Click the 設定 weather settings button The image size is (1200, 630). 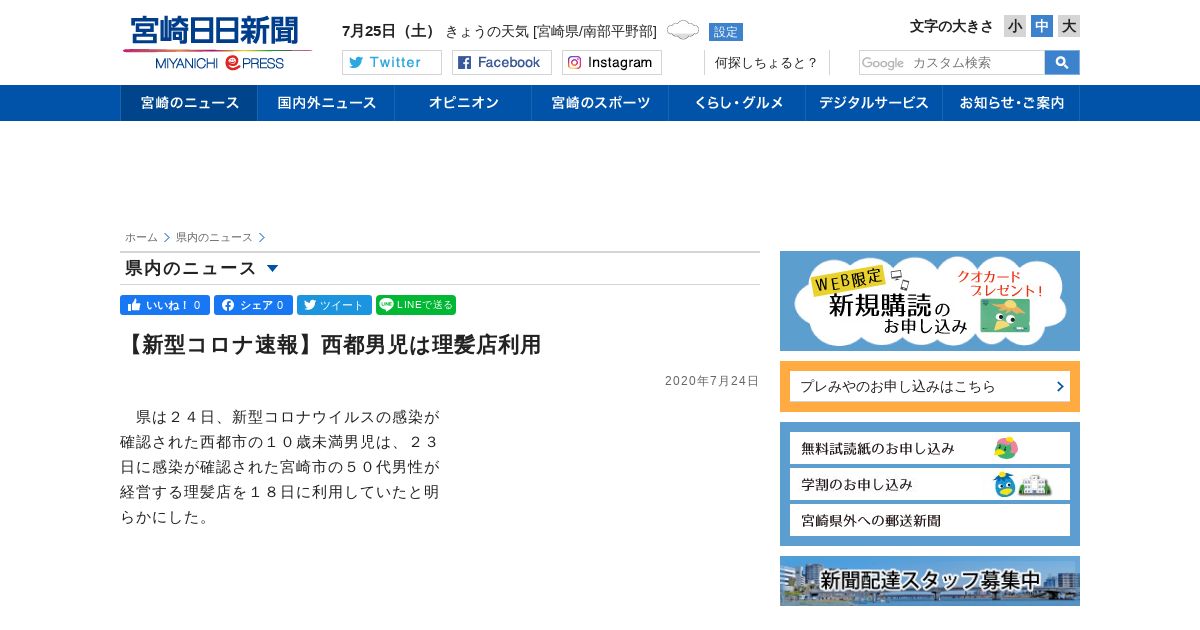[x=726, y=32]
